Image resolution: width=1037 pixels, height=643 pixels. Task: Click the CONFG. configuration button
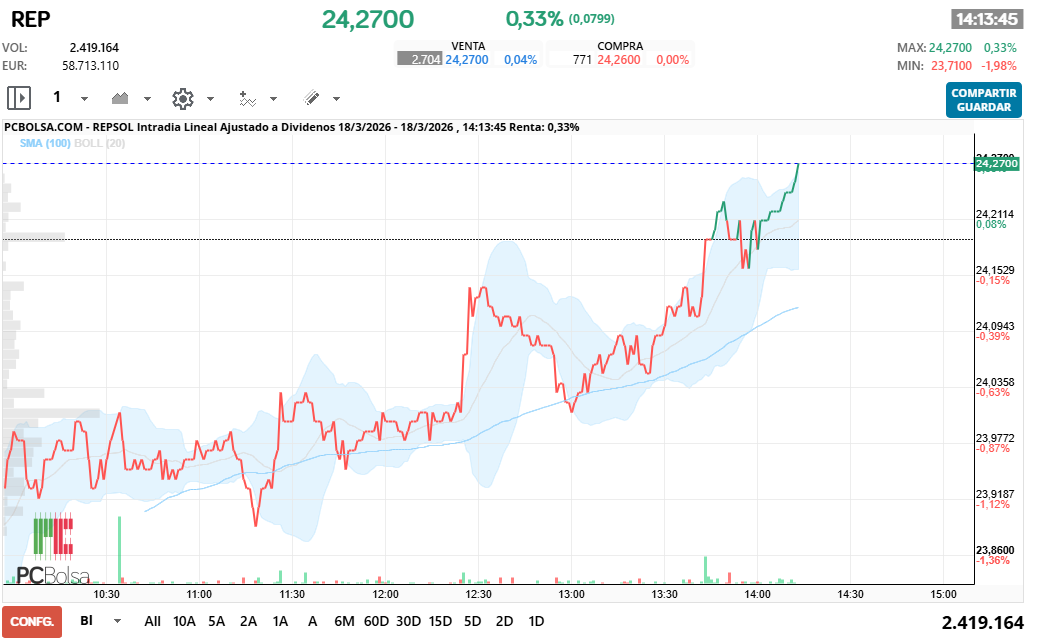click(x=31, y=622)
